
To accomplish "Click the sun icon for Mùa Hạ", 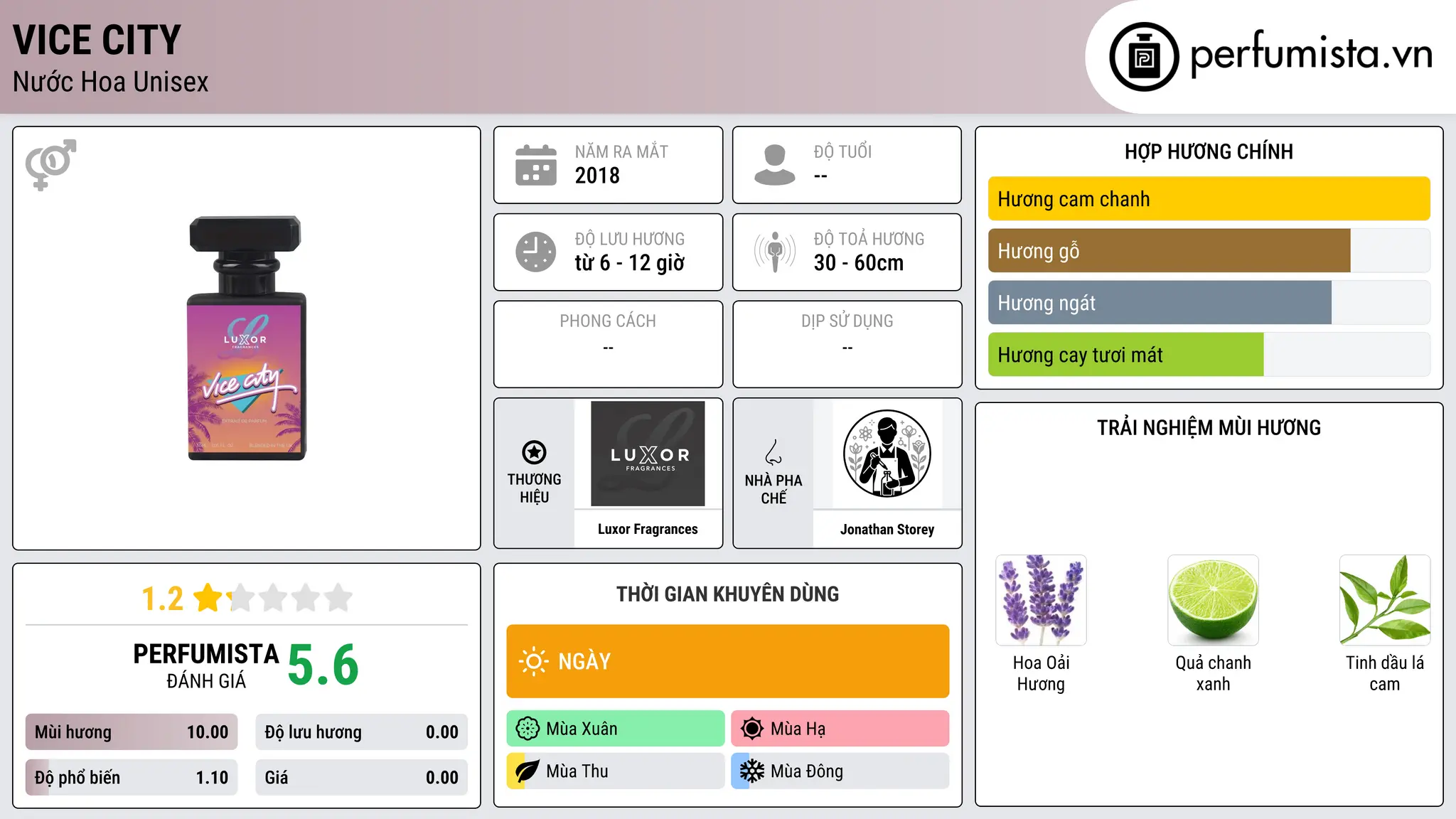I will (x=752, y=729).
